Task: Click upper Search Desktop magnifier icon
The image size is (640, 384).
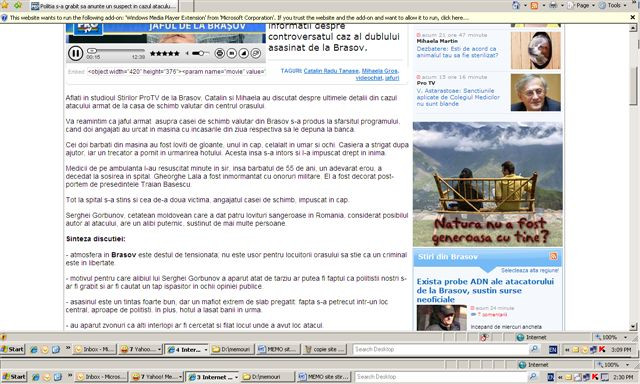Action: click(x=534, y=349)
